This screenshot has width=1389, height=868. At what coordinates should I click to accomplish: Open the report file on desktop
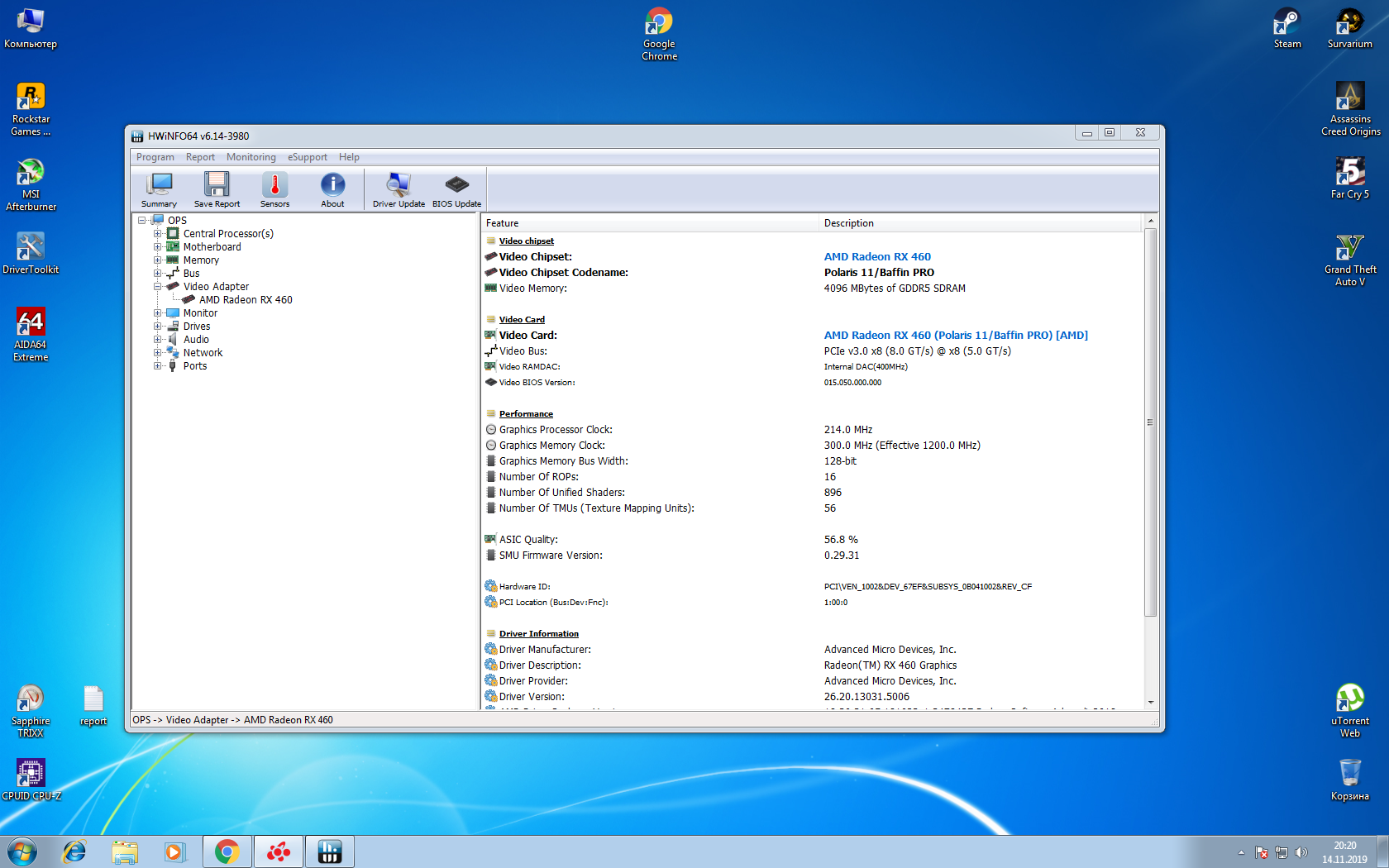coord(93,705)
